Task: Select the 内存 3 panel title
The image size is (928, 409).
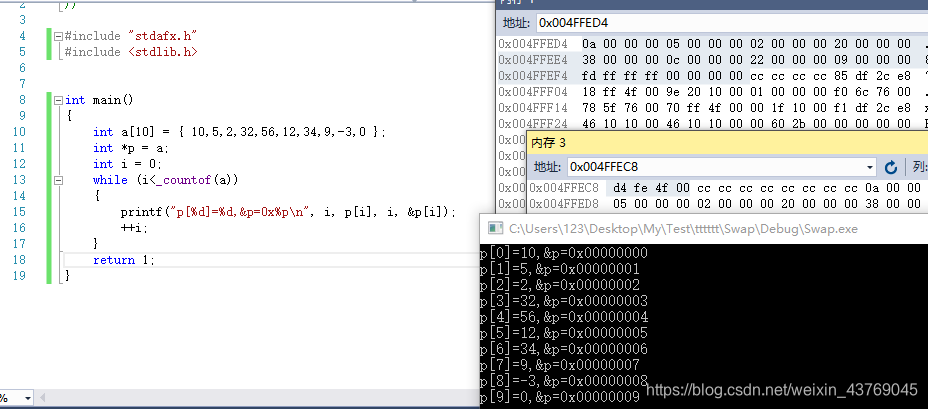Action: point(549,143)
